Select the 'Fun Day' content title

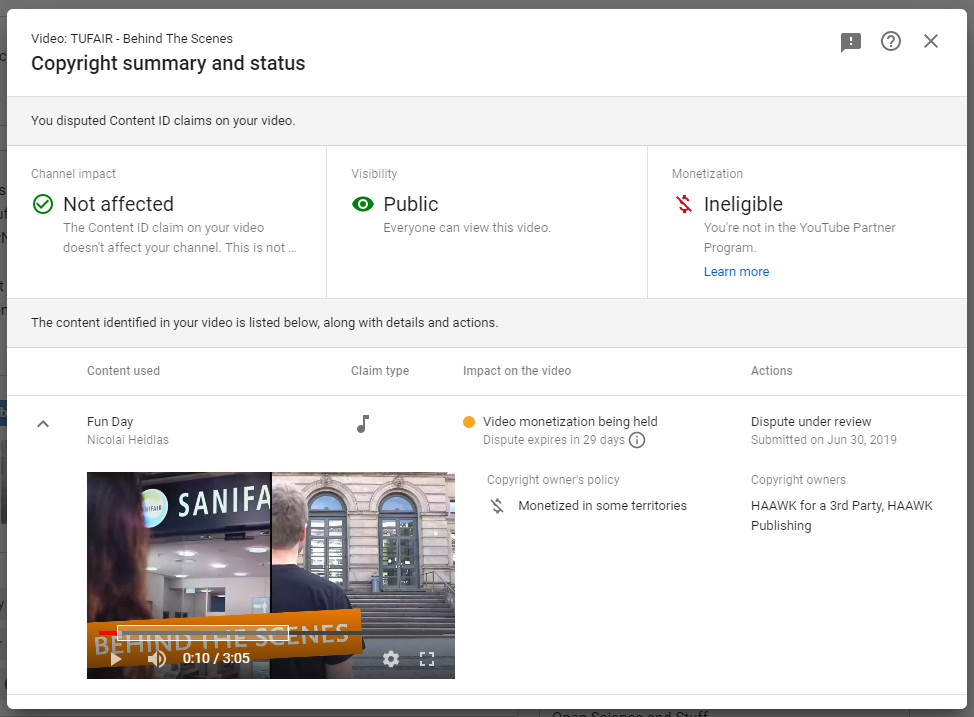[x=110, y=422]
